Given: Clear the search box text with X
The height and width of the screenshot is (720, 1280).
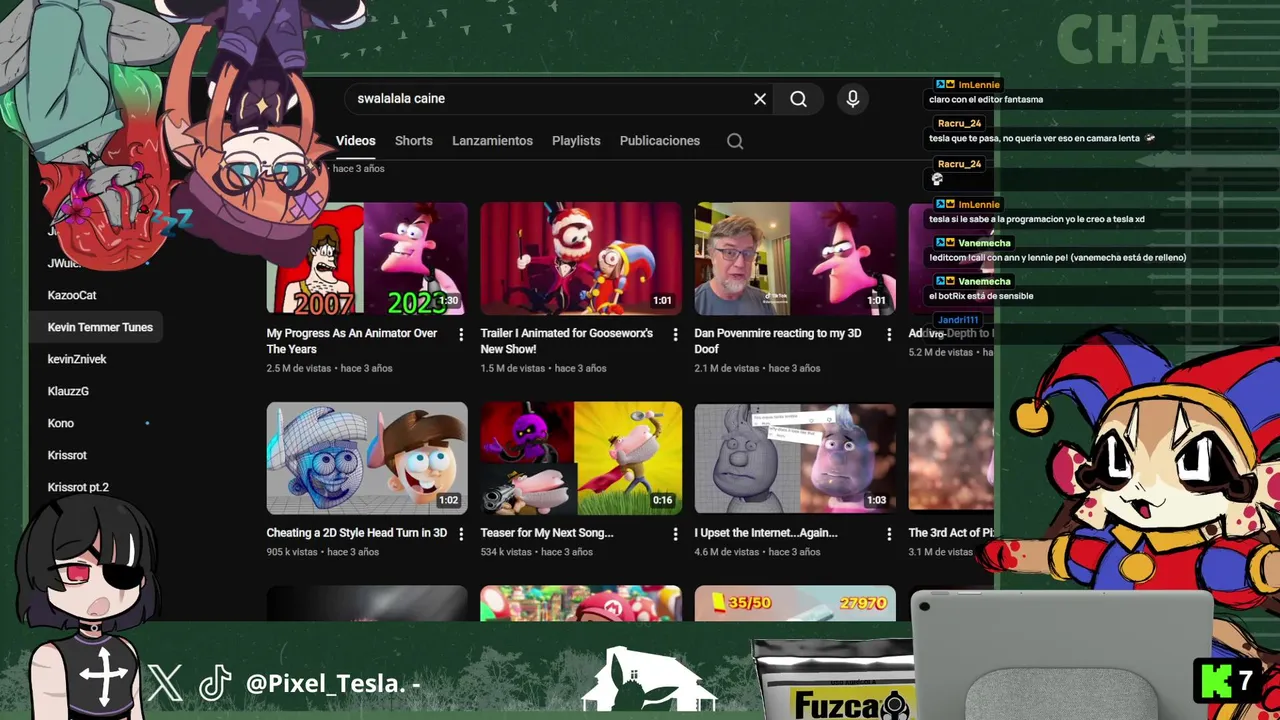Looking at the screenshot, I should coord(760,99).
